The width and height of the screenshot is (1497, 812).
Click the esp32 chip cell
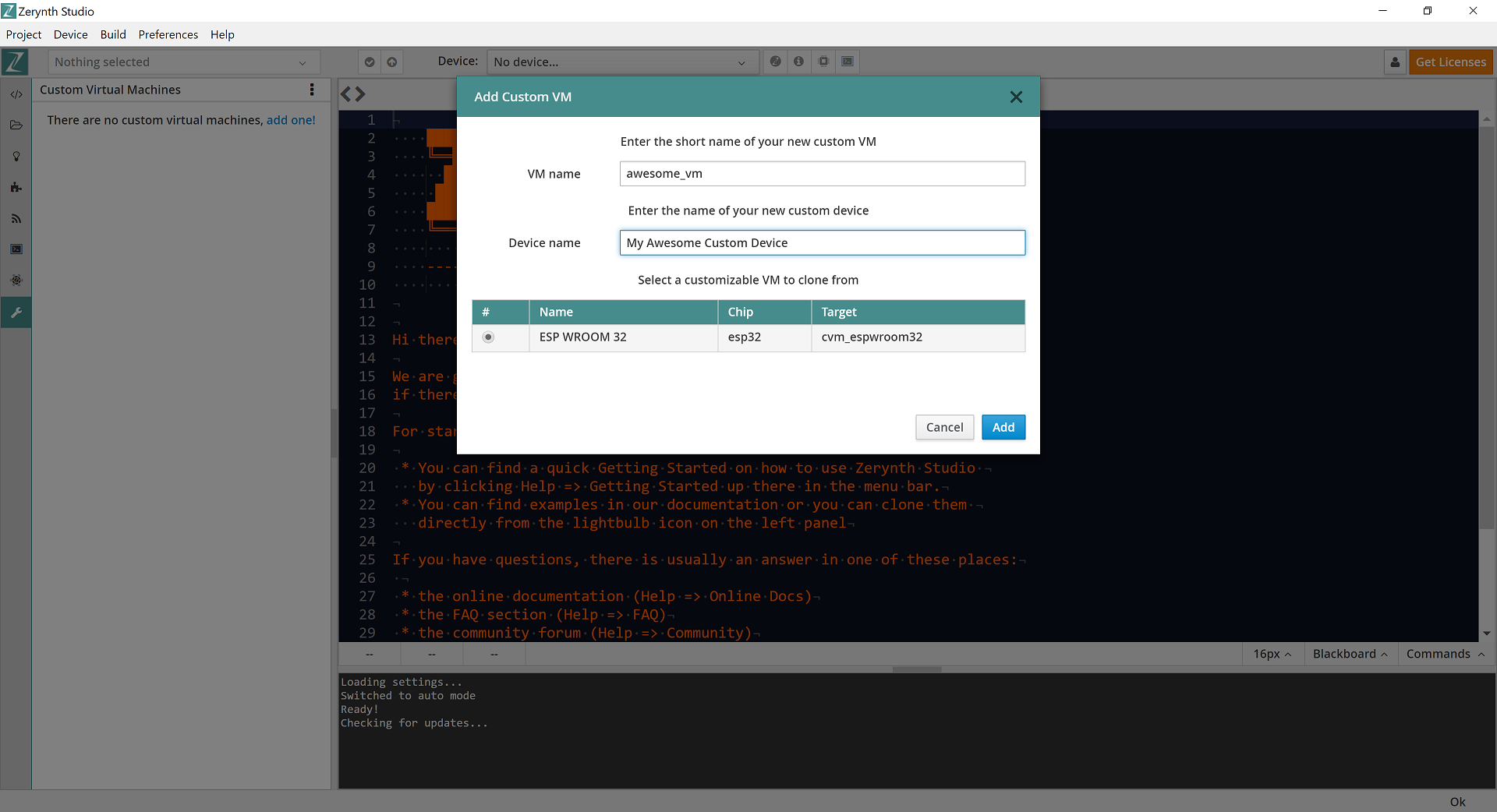[764, 337]
